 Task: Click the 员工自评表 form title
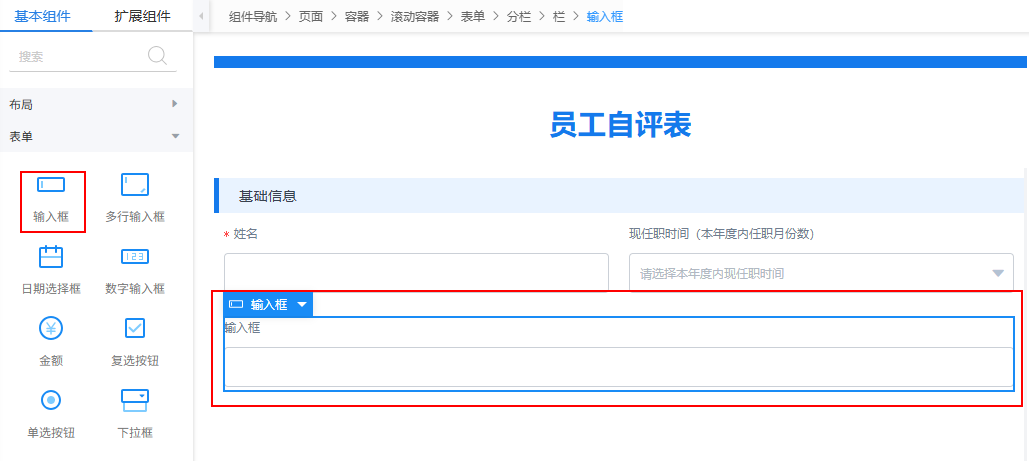tap(620, 125)
